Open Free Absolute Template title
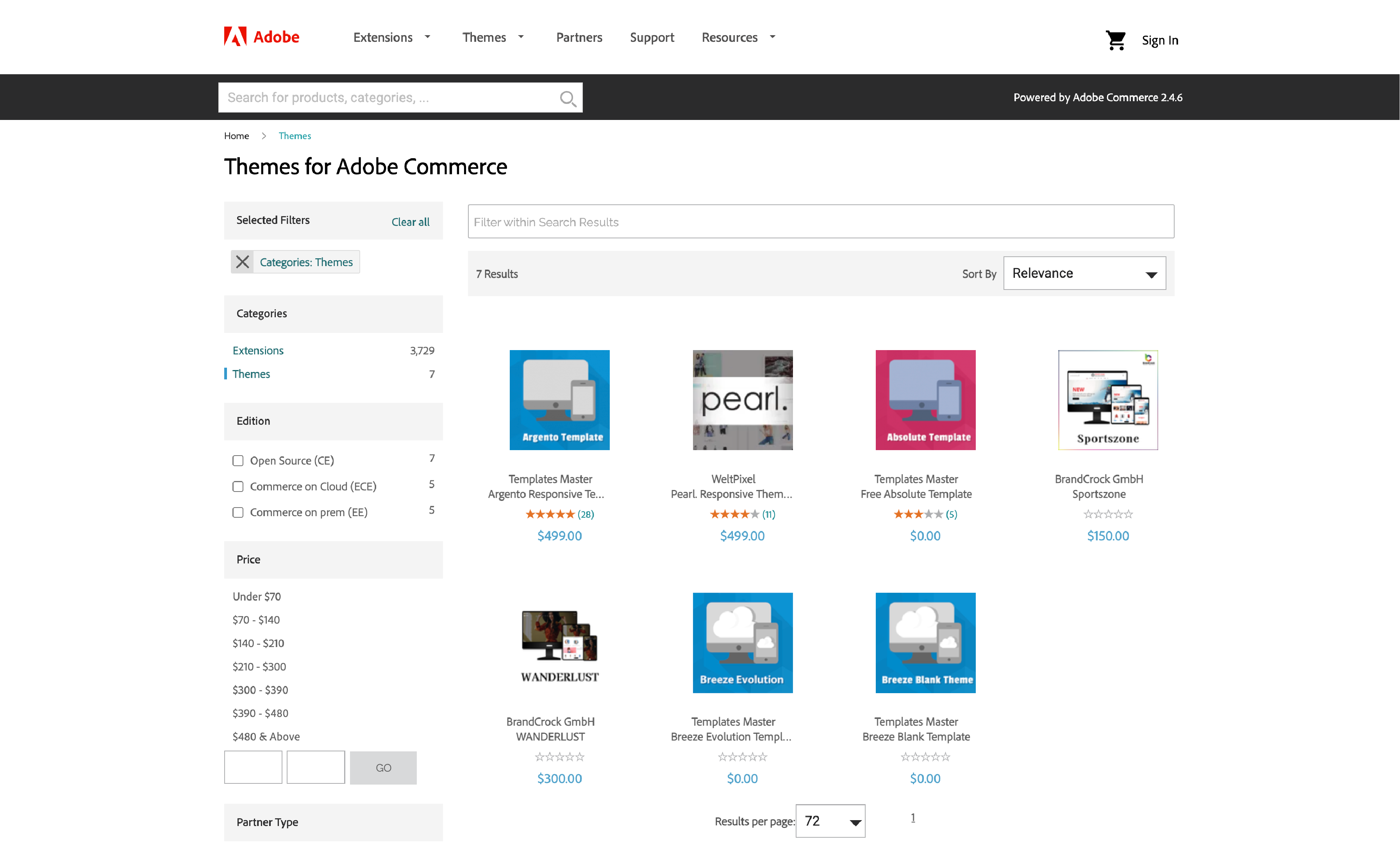 (x=916, y=494)
